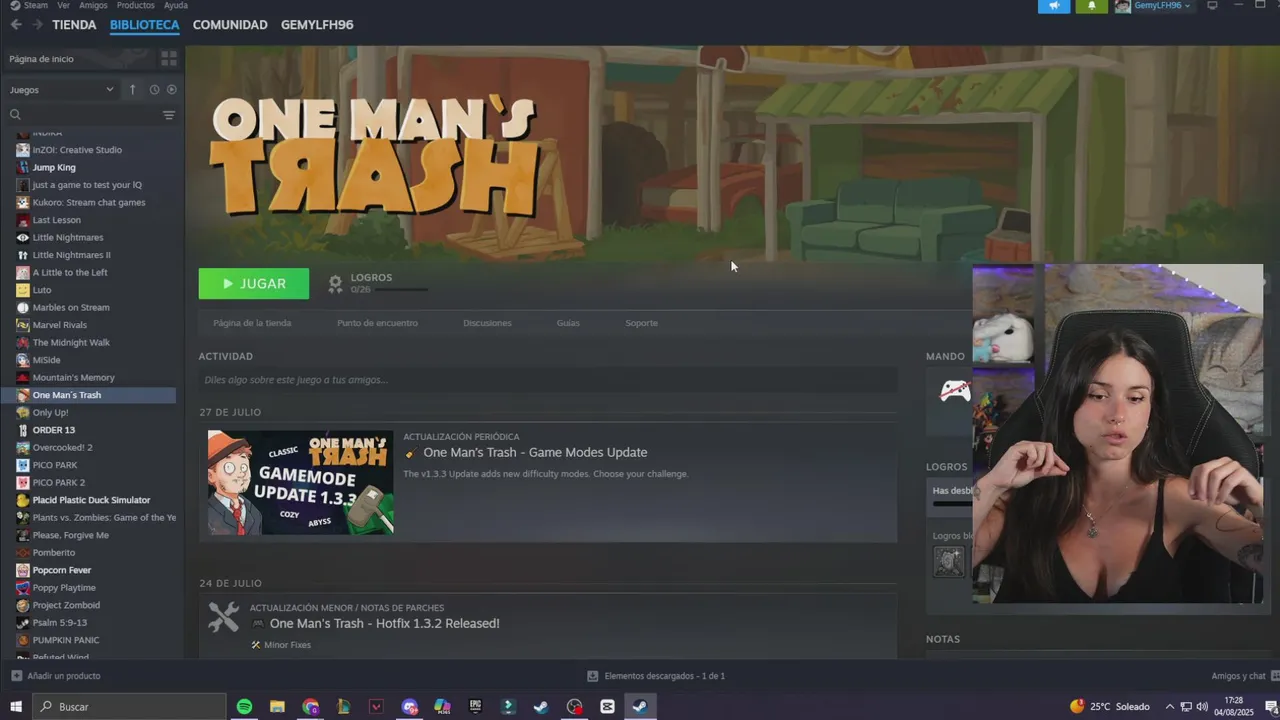Click the sort upward arrow in library
The image size is (1280, 720).
point(132,90)
